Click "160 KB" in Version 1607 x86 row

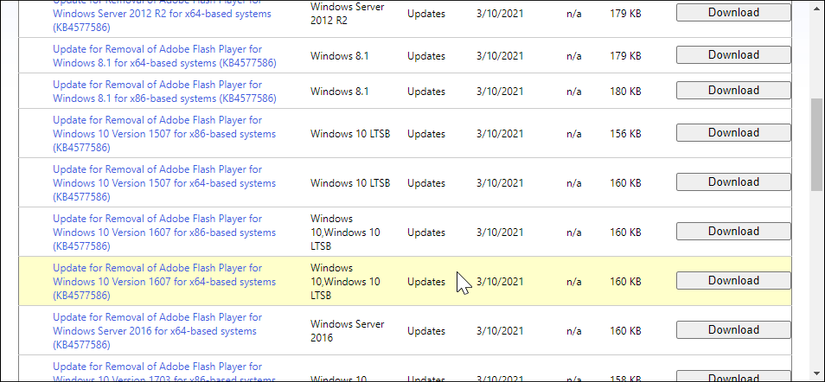pyautogui.click(x=626, y=233)
